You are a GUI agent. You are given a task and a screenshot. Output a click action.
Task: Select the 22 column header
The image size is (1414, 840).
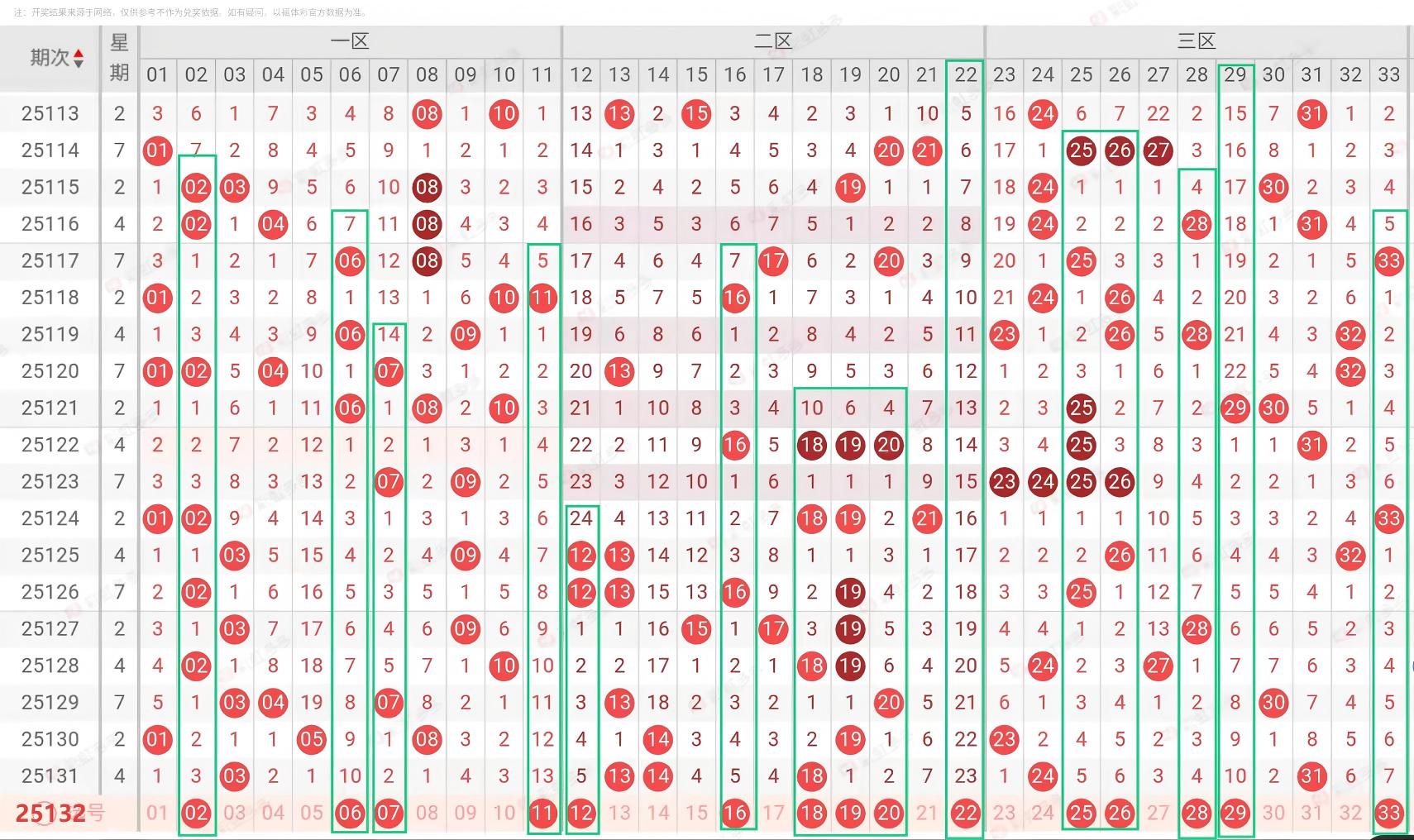click(x=966, y=74)
